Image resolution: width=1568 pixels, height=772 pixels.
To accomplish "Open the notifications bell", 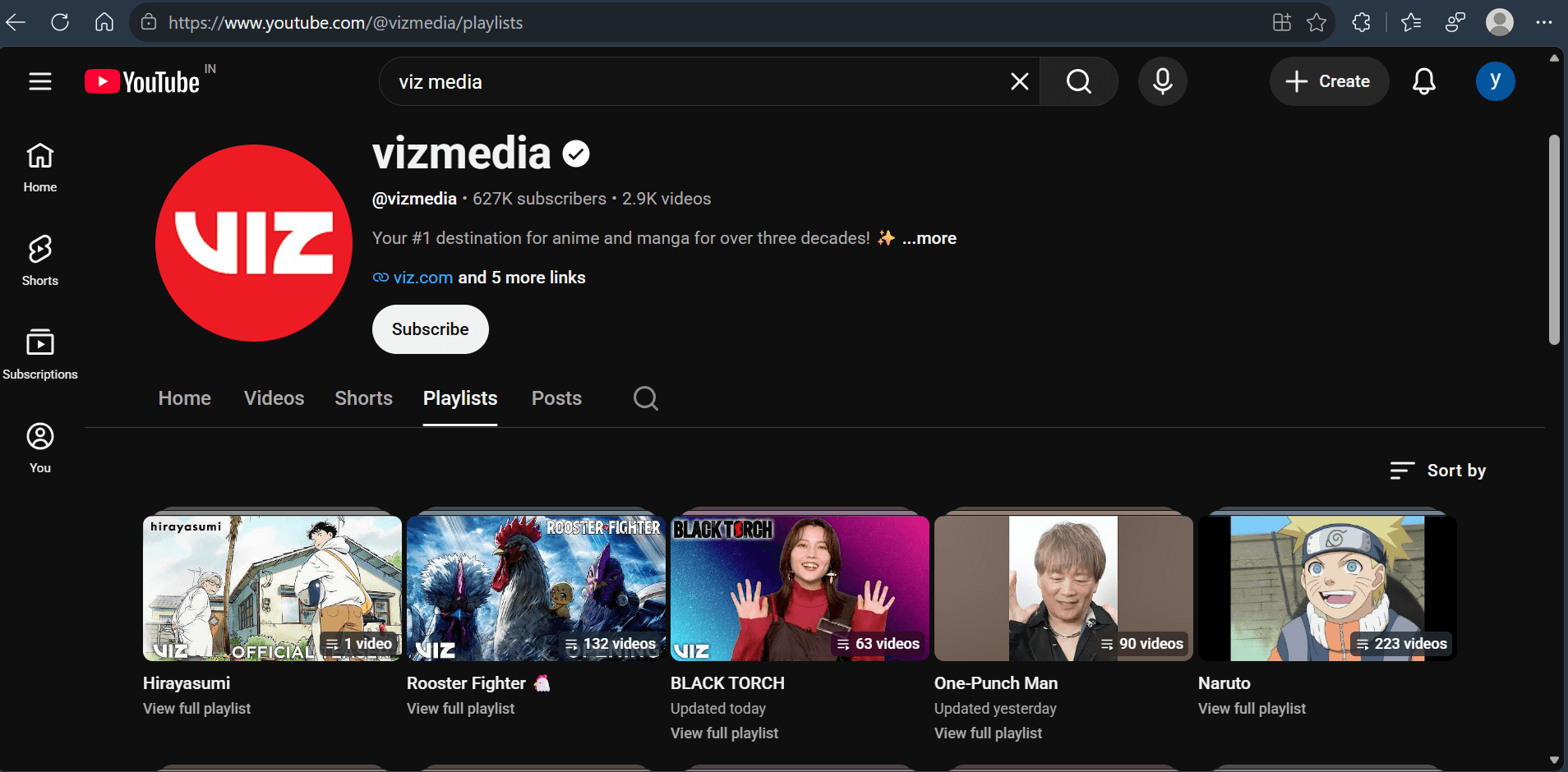I will 1423,81.
